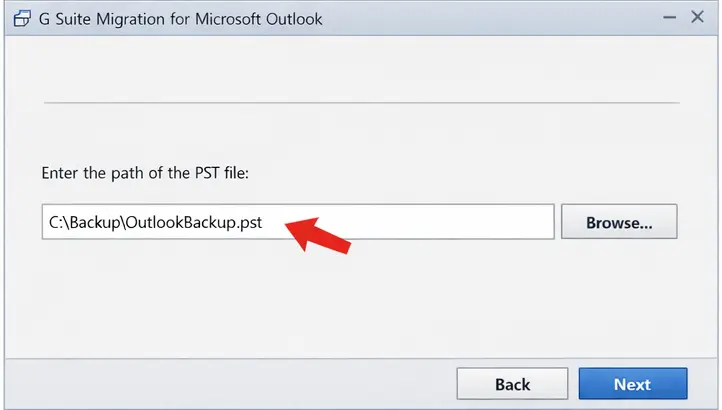Click the horizontal divider line above the label
Image resolution: width=722 pixels, height=410 pixels.
pyautogui.click(x=360, y=103)
